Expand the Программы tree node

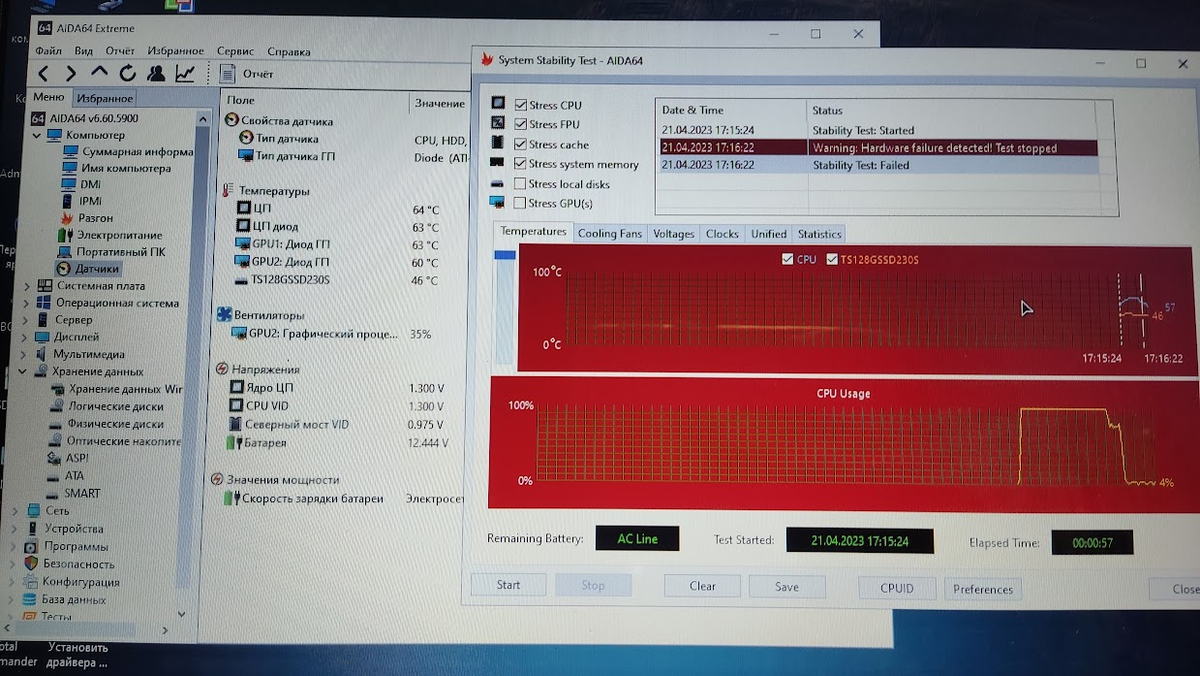pyautogui.click(x=14, y=546)
